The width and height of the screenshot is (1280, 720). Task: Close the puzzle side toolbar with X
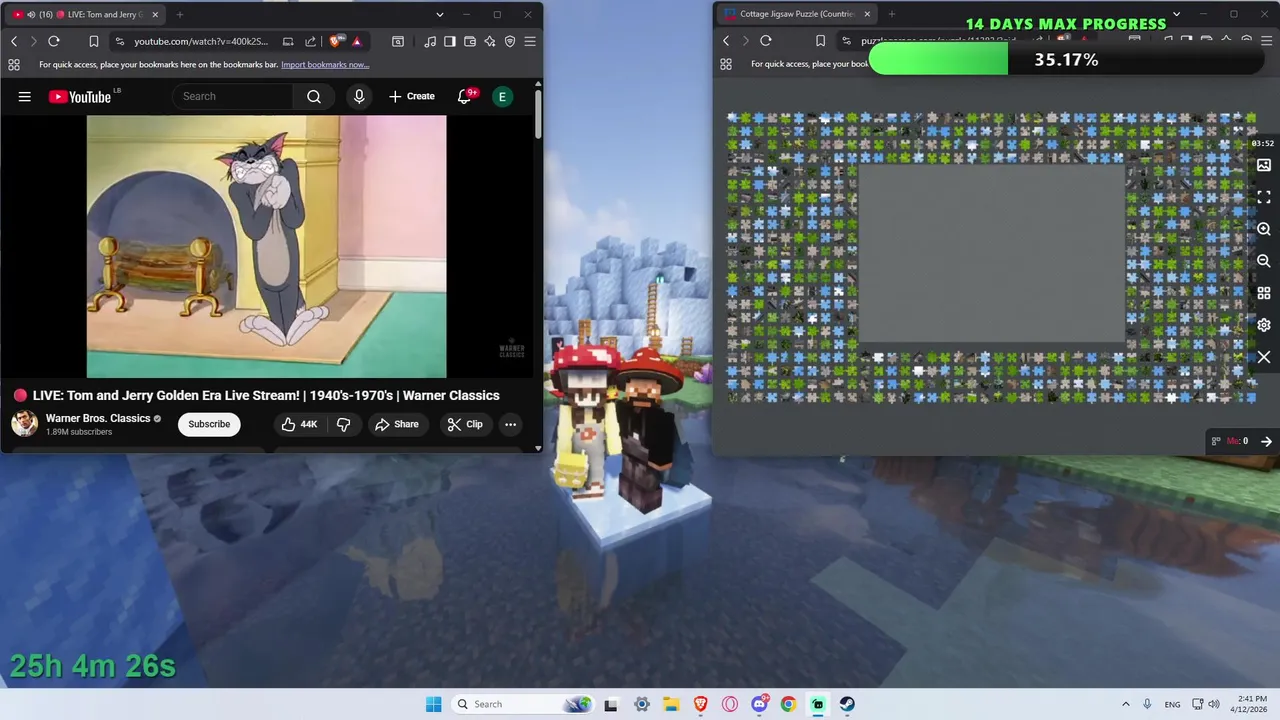pyautogui.click(x=1264, y=357)
